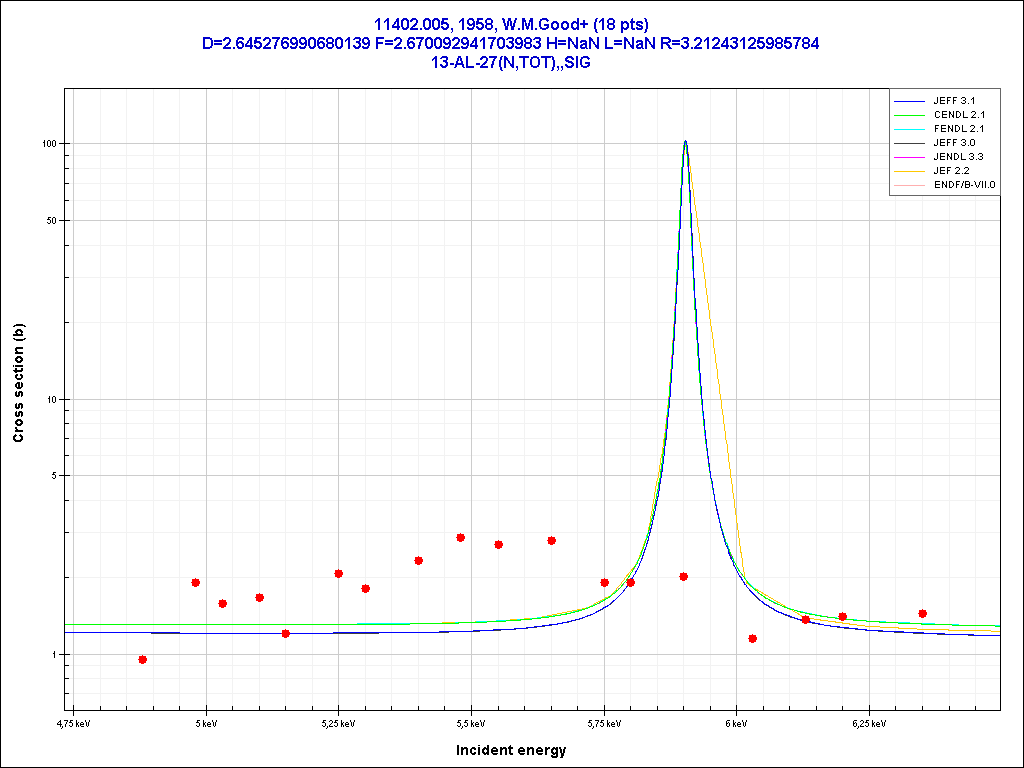Click the resonance peak top near 100 b
Screen dimensions: 1024x768
click(x=685, y=142)
